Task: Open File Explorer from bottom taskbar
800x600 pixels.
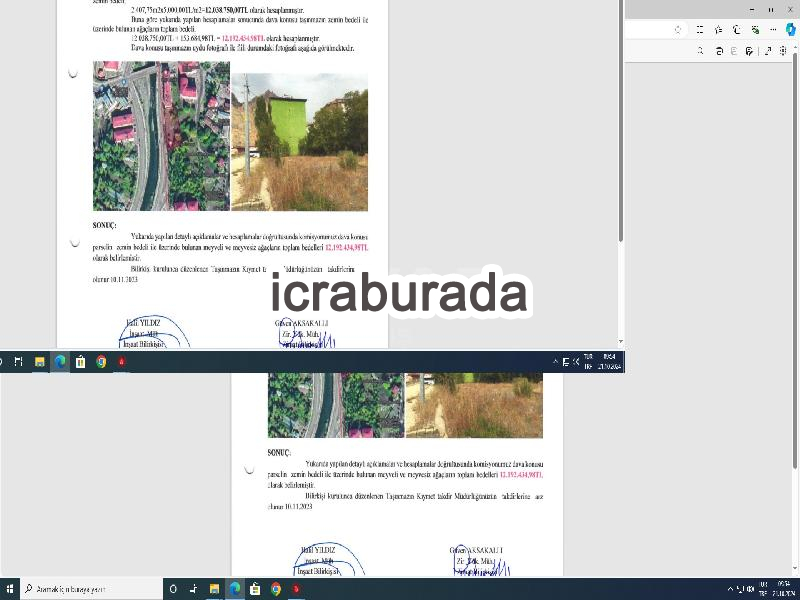Action: [x=214, y=589]
